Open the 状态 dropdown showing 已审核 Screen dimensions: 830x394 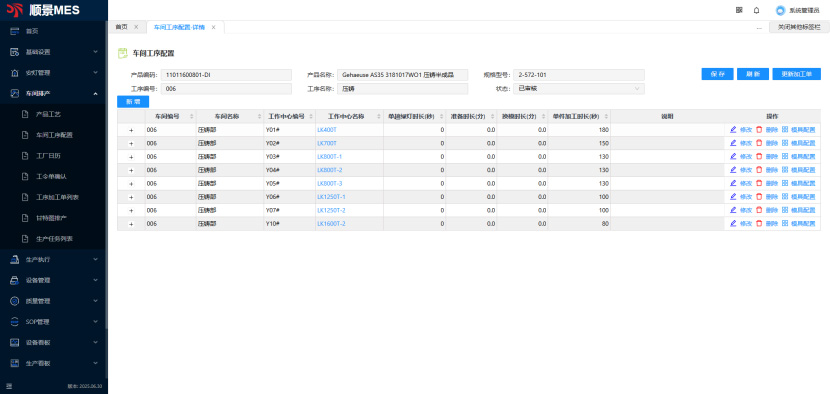[579, 89]
